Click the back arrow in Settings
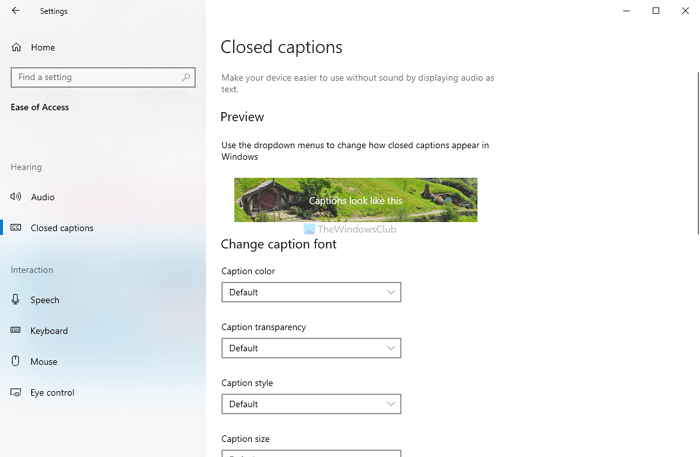The width and height of the screenshot is (700, 457). point(15,11)
